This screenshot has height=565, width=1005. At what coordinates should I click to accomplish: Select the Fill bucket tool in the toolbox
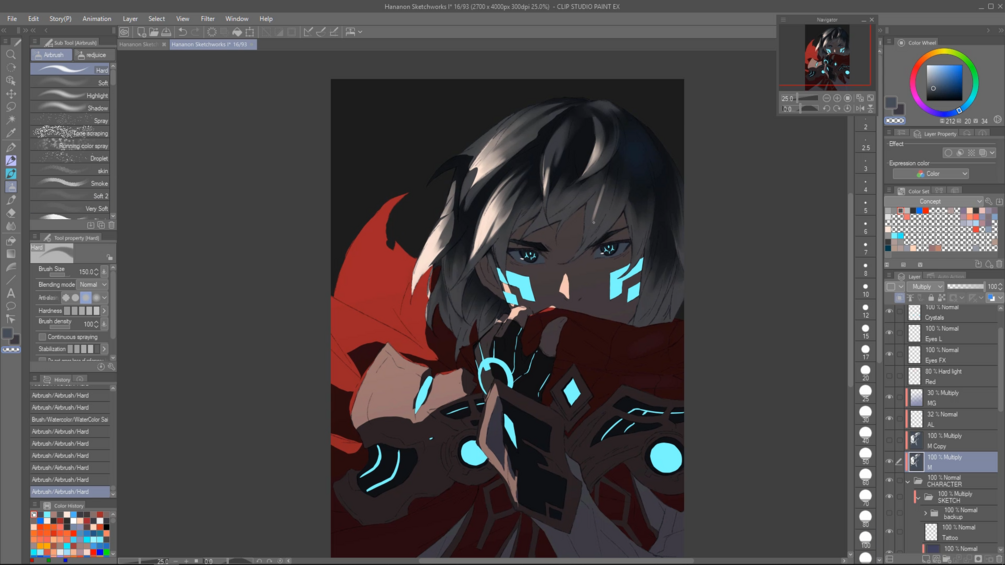[11, 241]
